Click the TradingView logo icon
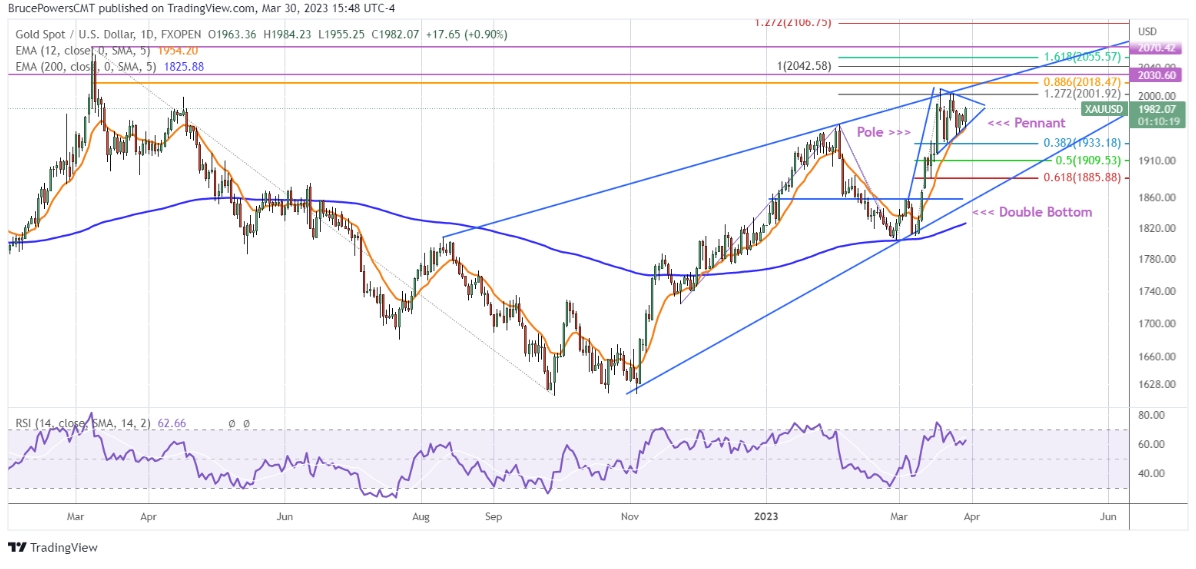1196x569 pixels. (18, 547)
